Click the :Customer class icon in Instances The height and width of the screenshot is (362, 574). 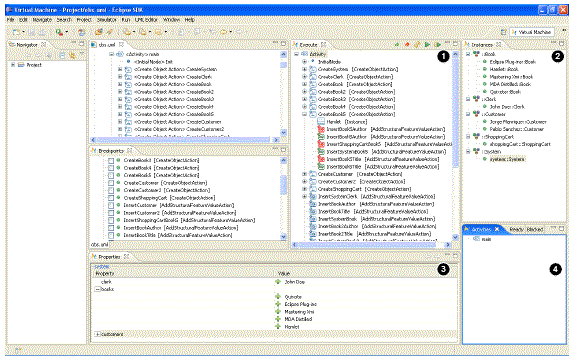[476, 114]
